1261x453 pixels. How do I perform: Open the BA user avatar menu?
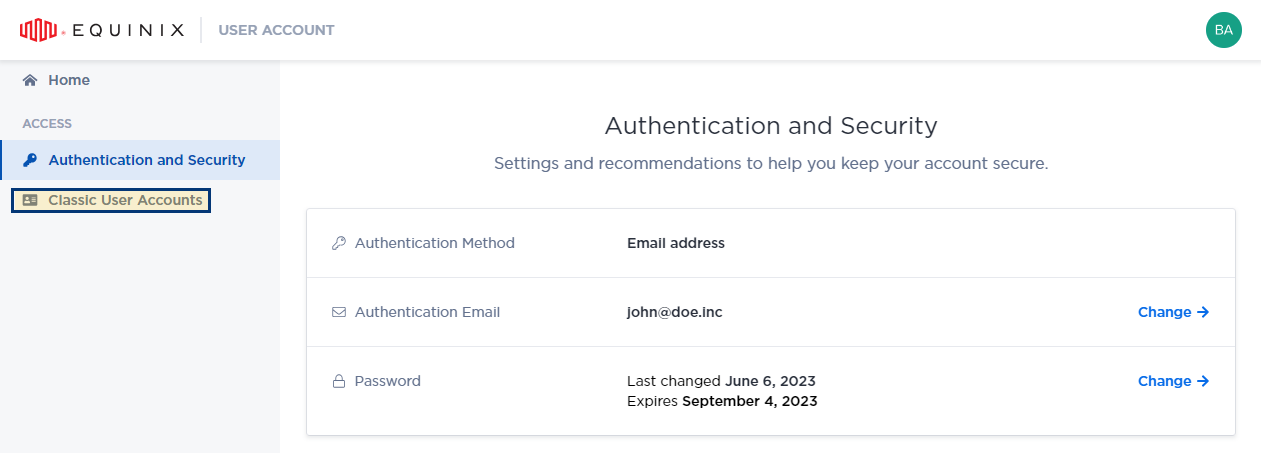[1223, 30]
